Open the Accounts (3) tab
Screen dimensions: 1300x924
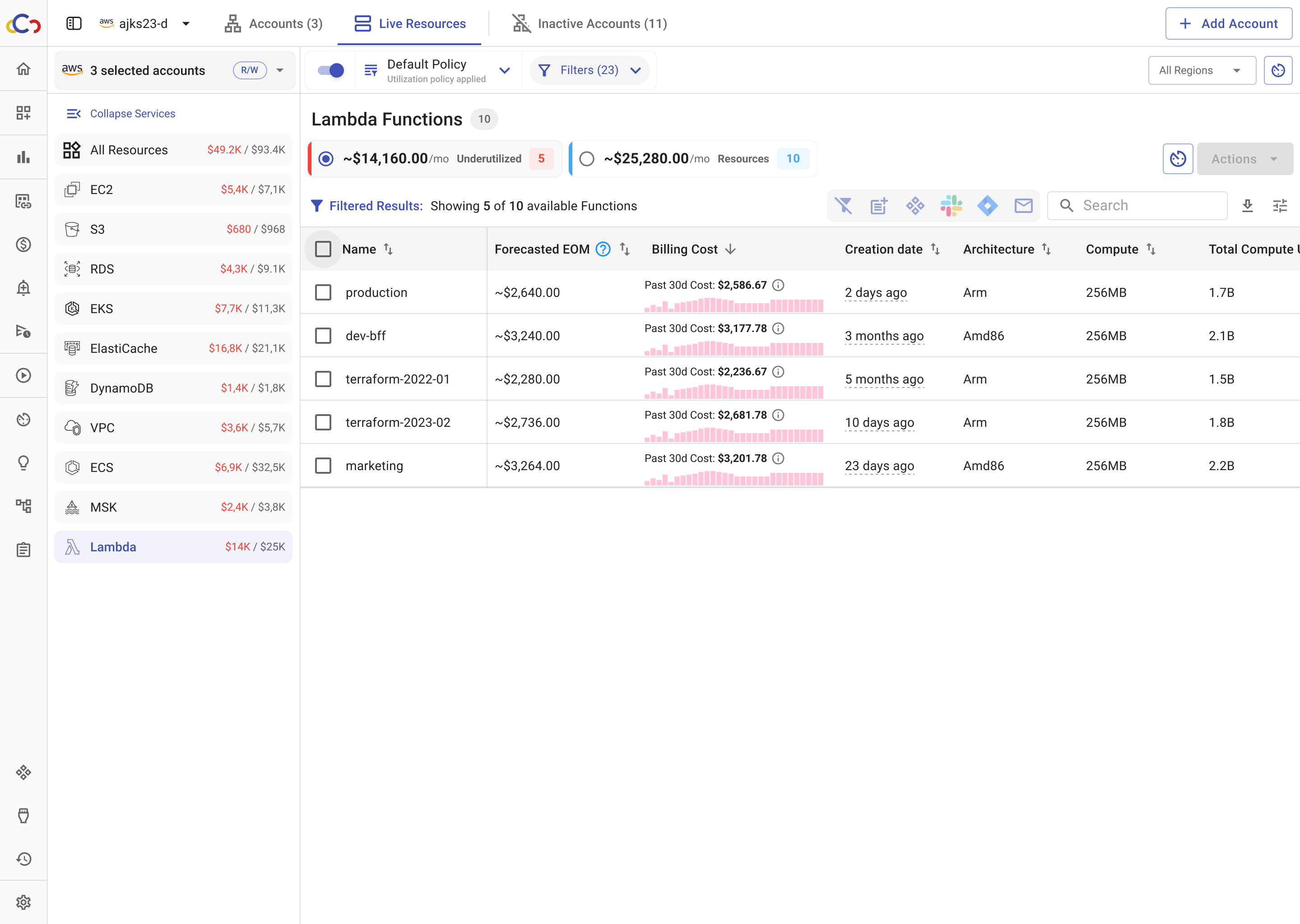pyautogui.click(x=273, y=23)
